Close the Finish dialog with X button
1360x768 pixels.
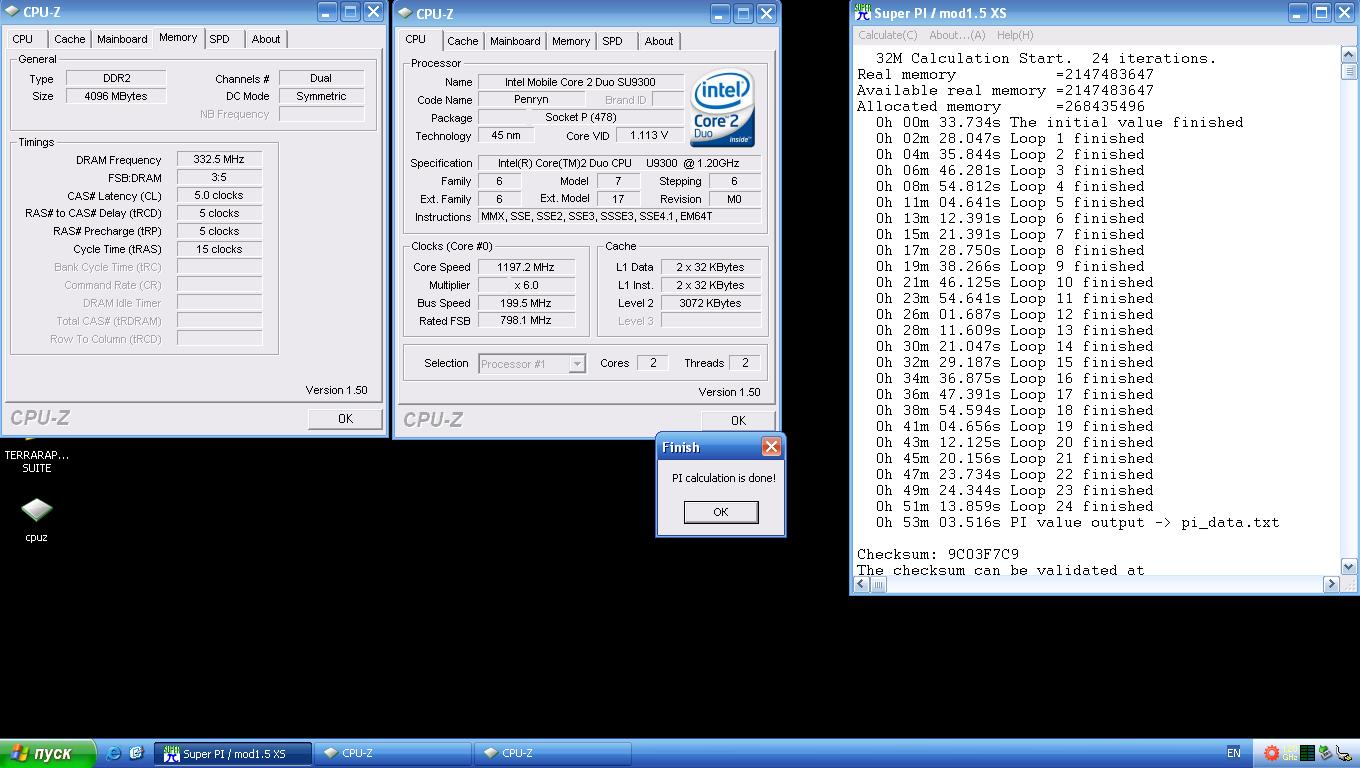pos(771,447)
